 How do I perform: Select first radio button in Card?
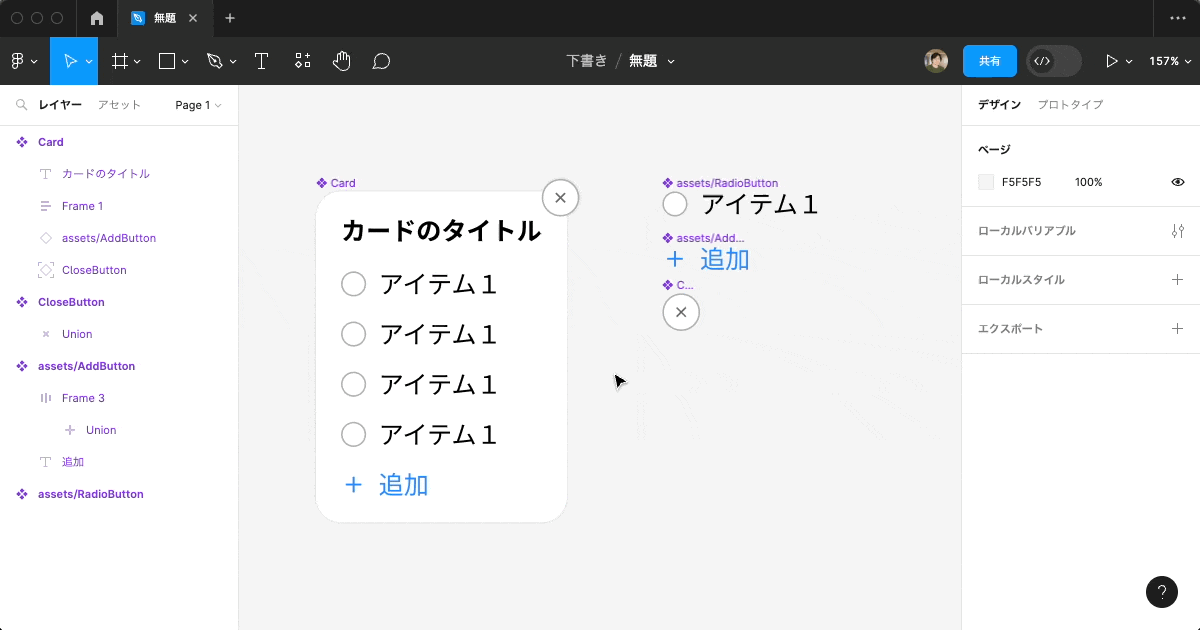354,284
